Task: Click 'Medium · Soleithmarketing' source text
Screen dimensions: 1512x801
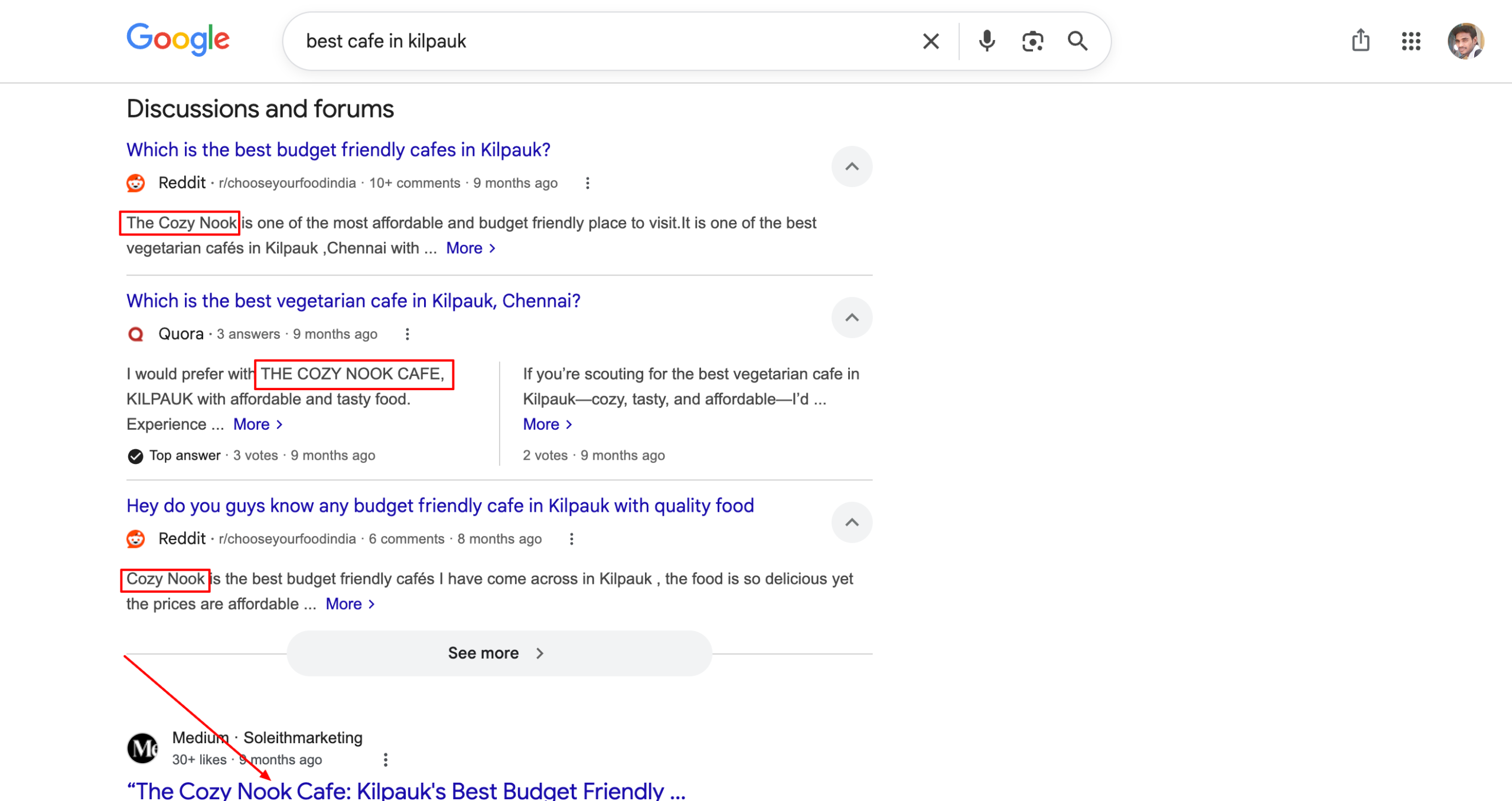Action: (x=267, y=738)
